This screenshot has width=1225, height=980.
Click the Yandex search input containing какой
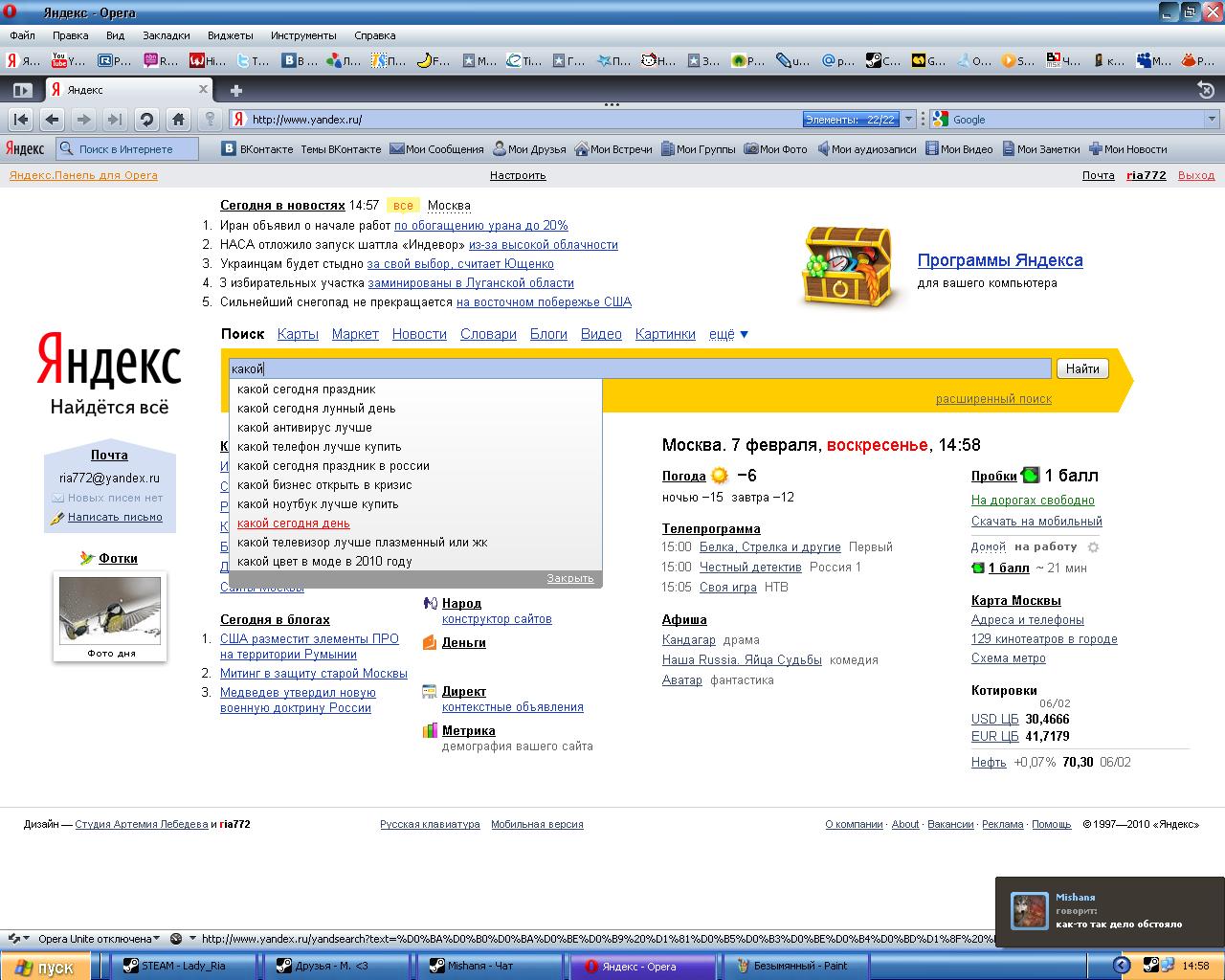[x=640, y=368]
